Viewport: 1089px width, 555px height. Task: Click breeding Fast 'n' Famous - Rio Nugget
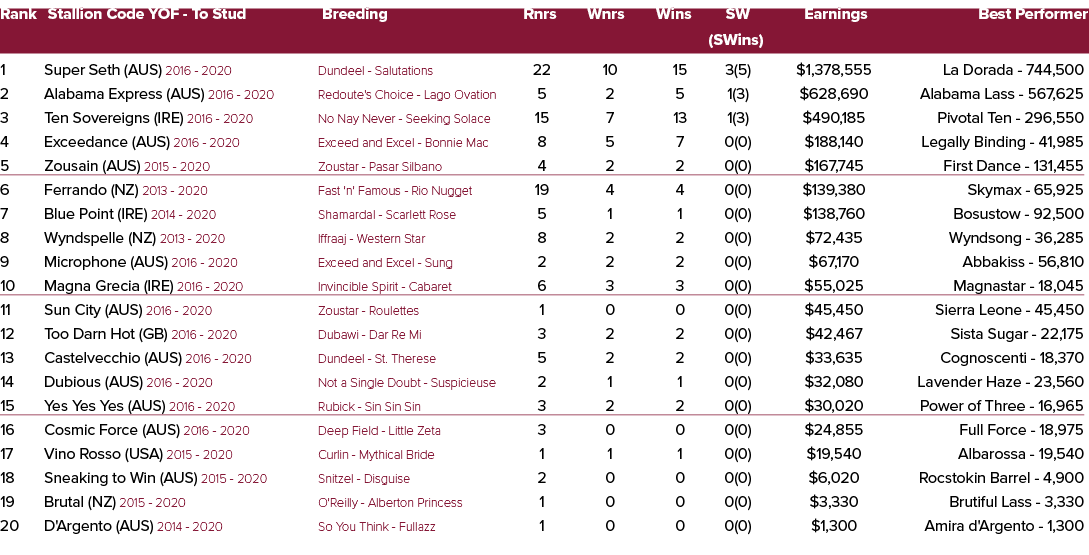click(395, 191)
